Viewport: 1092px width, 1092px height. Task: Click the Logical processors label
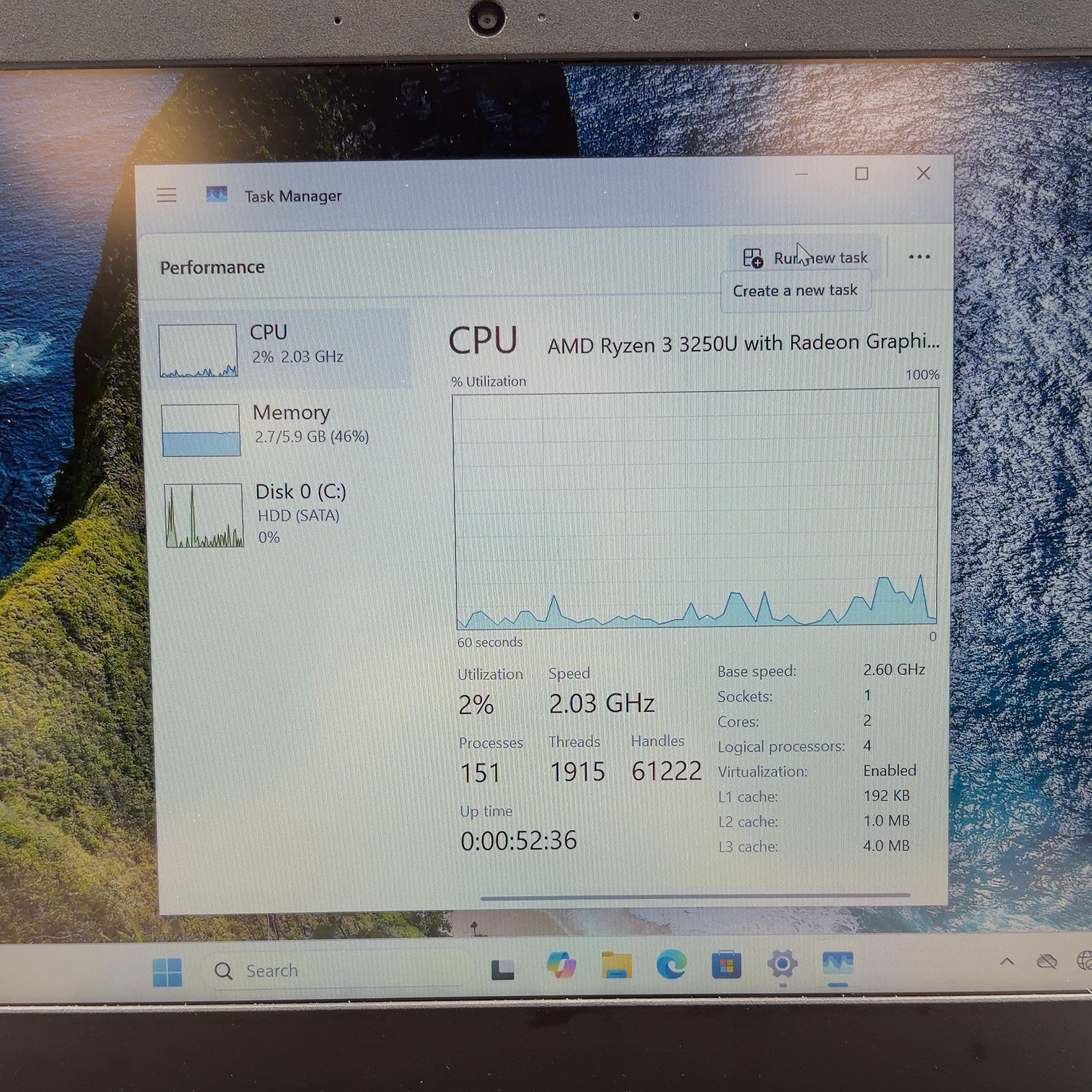pos(781,747)
